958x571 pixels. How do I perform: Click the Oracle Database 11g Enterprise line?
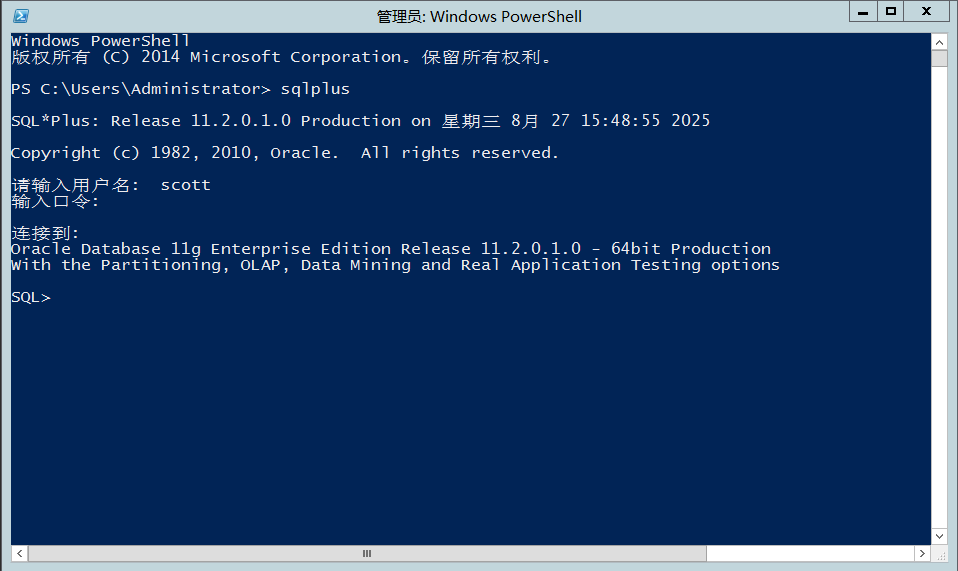coord(391,249)
